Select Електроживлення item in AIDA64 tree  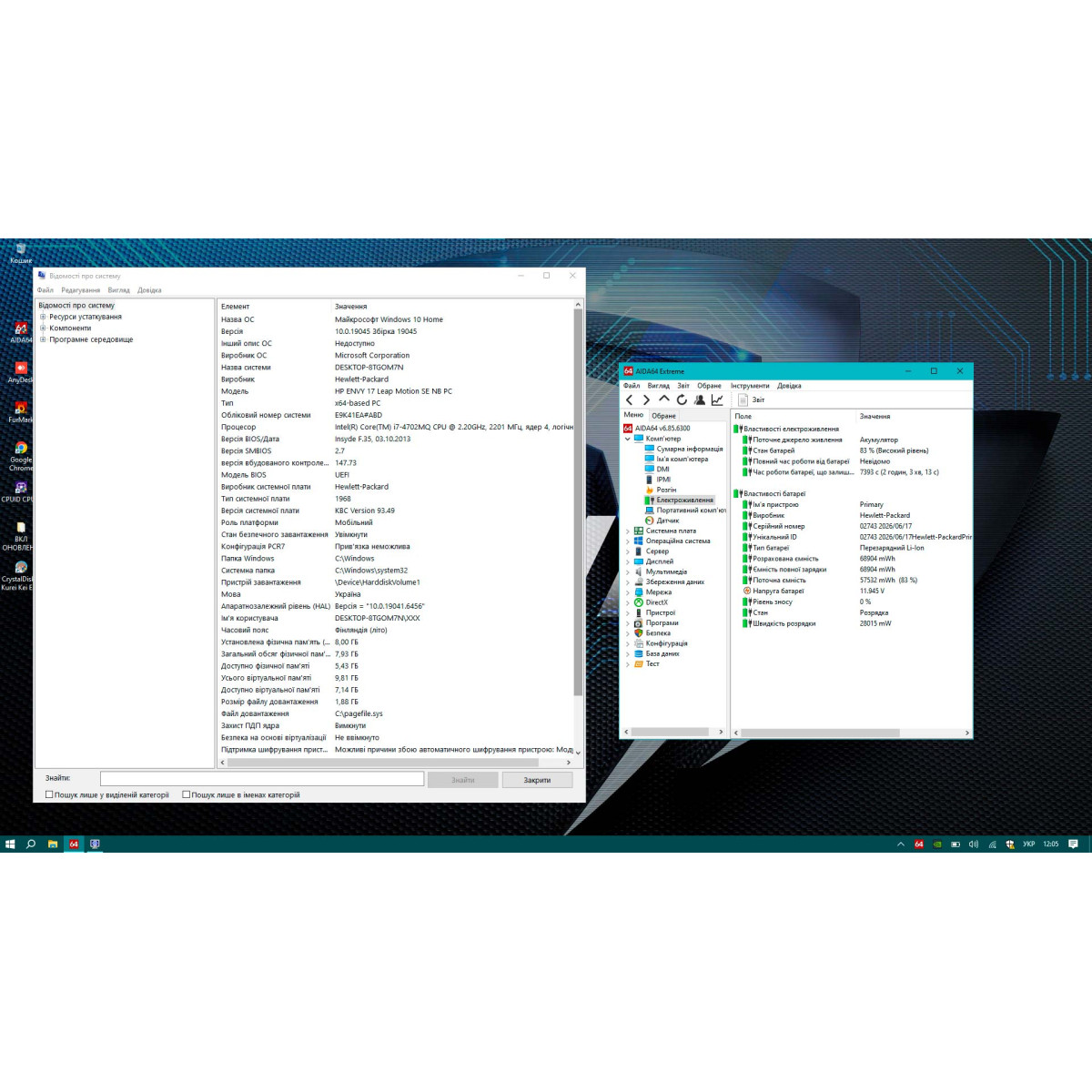[680, 500]
